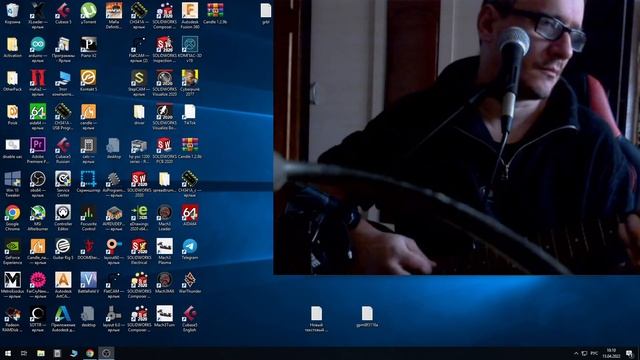Launch Adobe Premiere Pro shortcut
Screen dimensions: 640x360
tap(38, 150)
